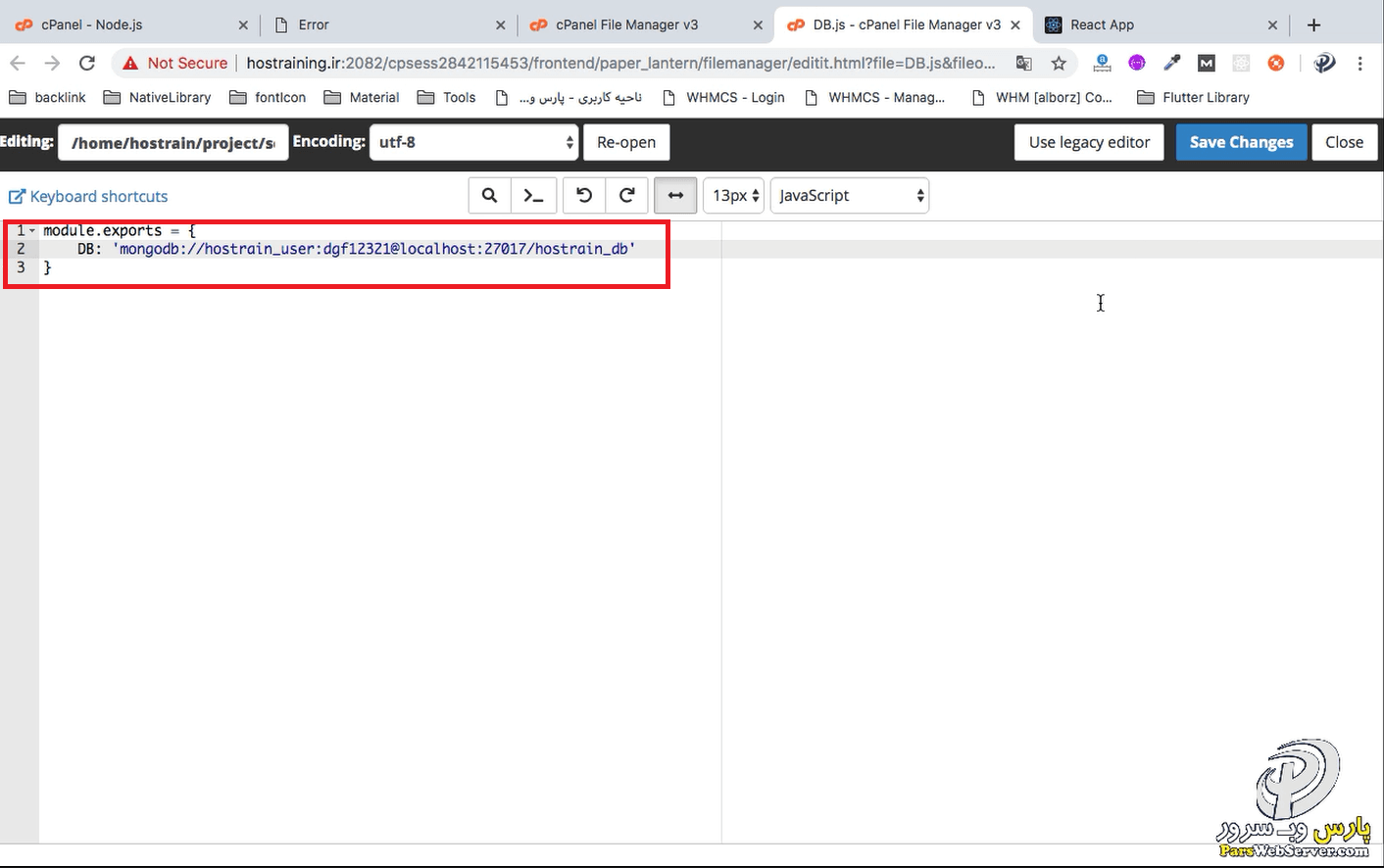Click the Save Changes button
Screen dimensions: 1384x868
click(1241, 141)
